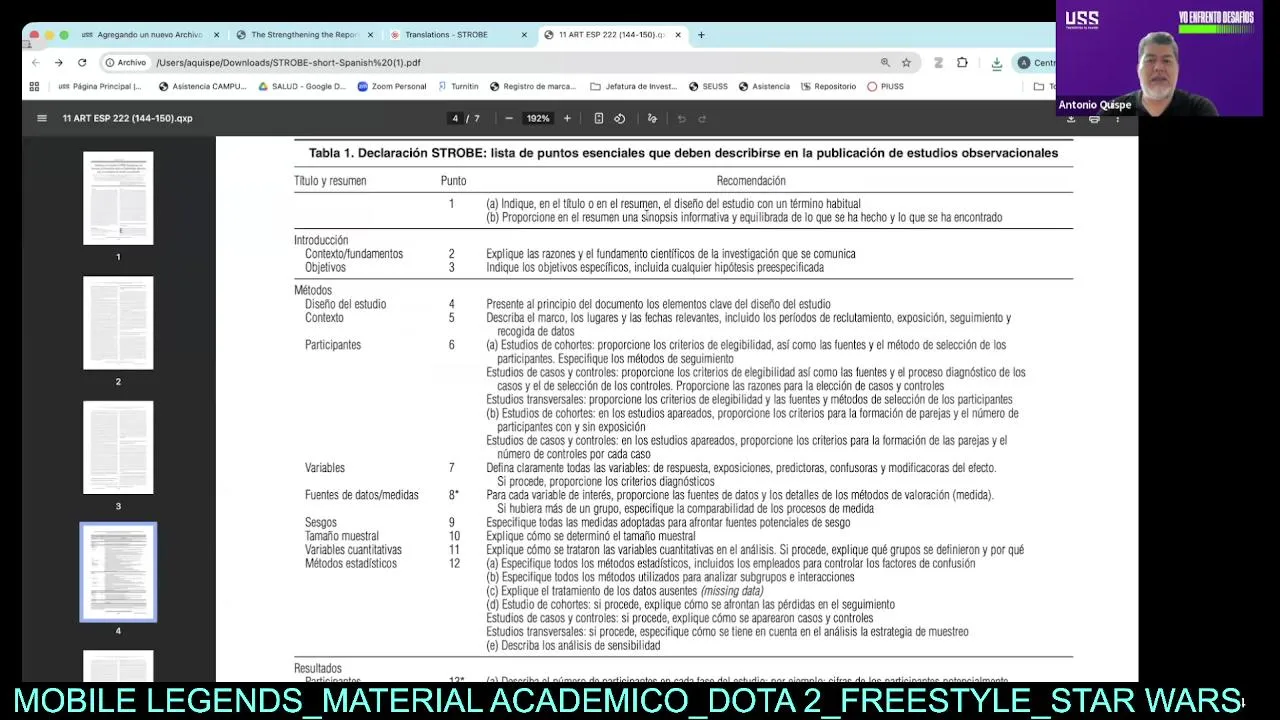Click the 'Resultados' section heading
Viewport: 1280px width, 720px height.
pos(318,668)
